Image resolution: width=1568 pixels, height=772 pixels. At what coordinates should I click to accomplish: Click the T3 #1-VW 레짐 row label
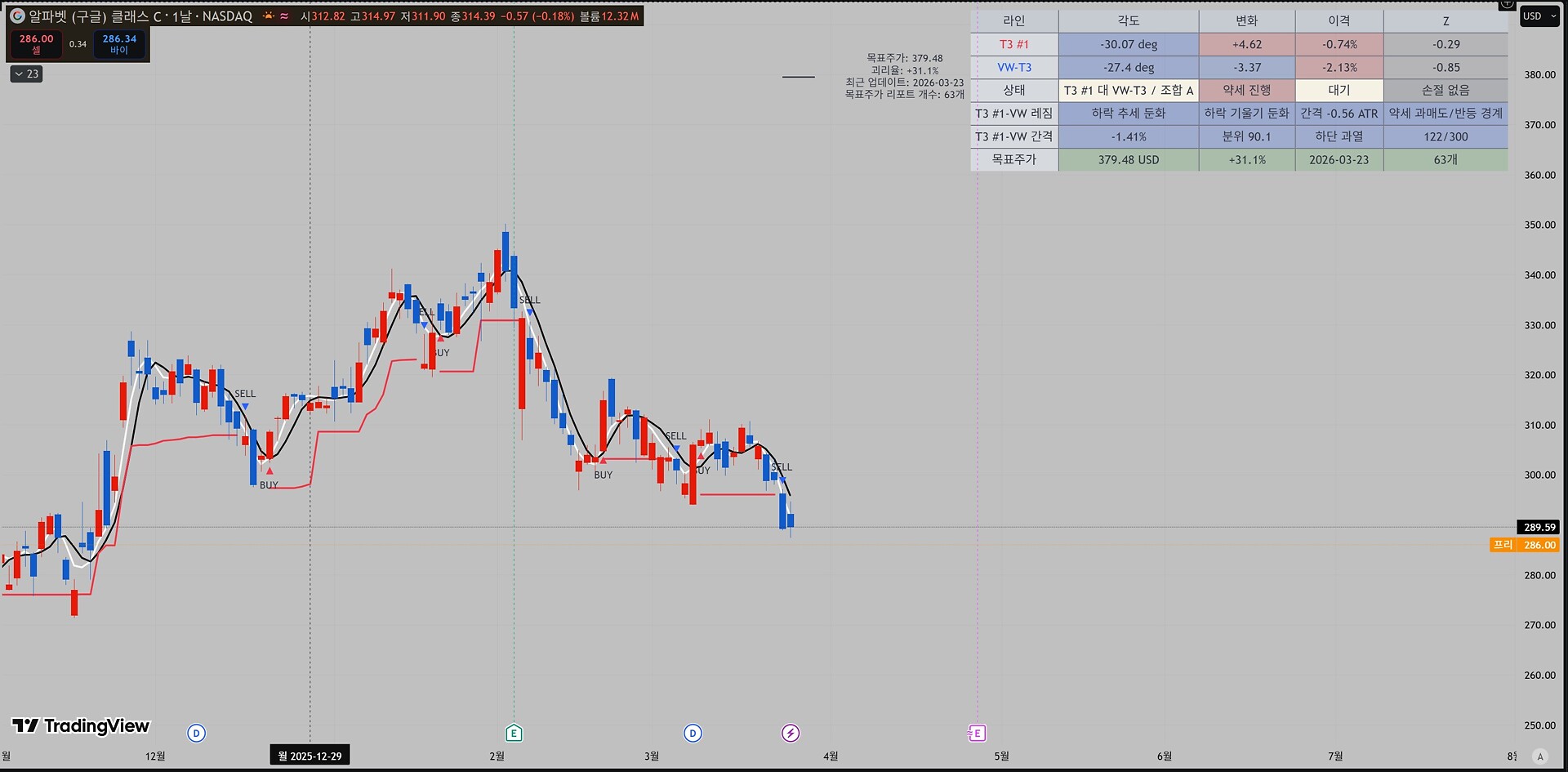point(1014,113)
